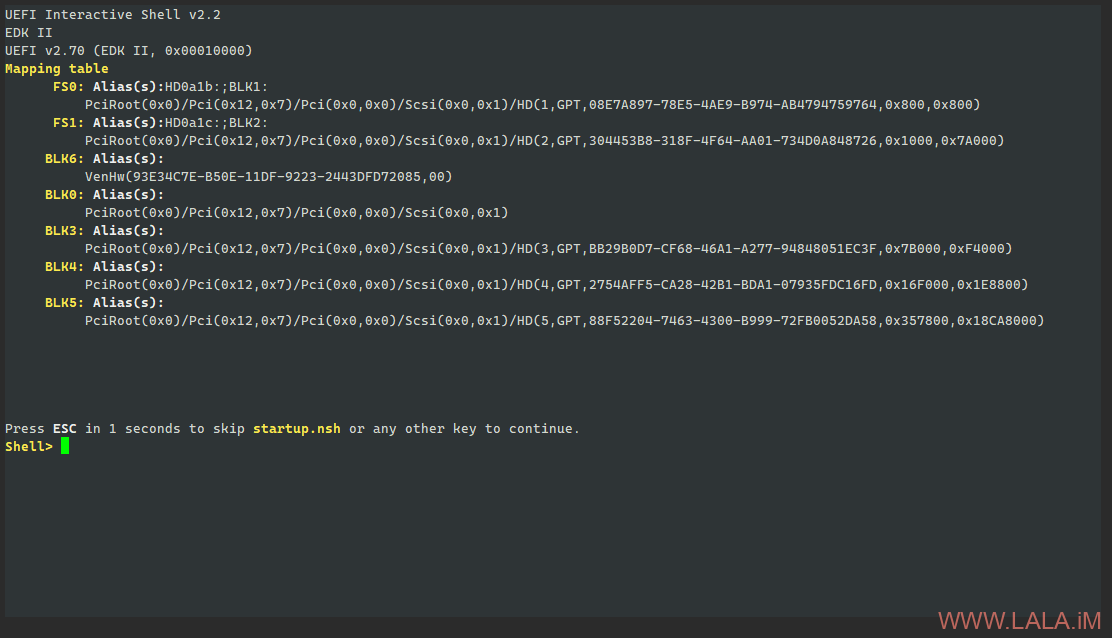Click the BLK5: mapping label
This screenshot has height=638, width=1112.
(65, 303)
